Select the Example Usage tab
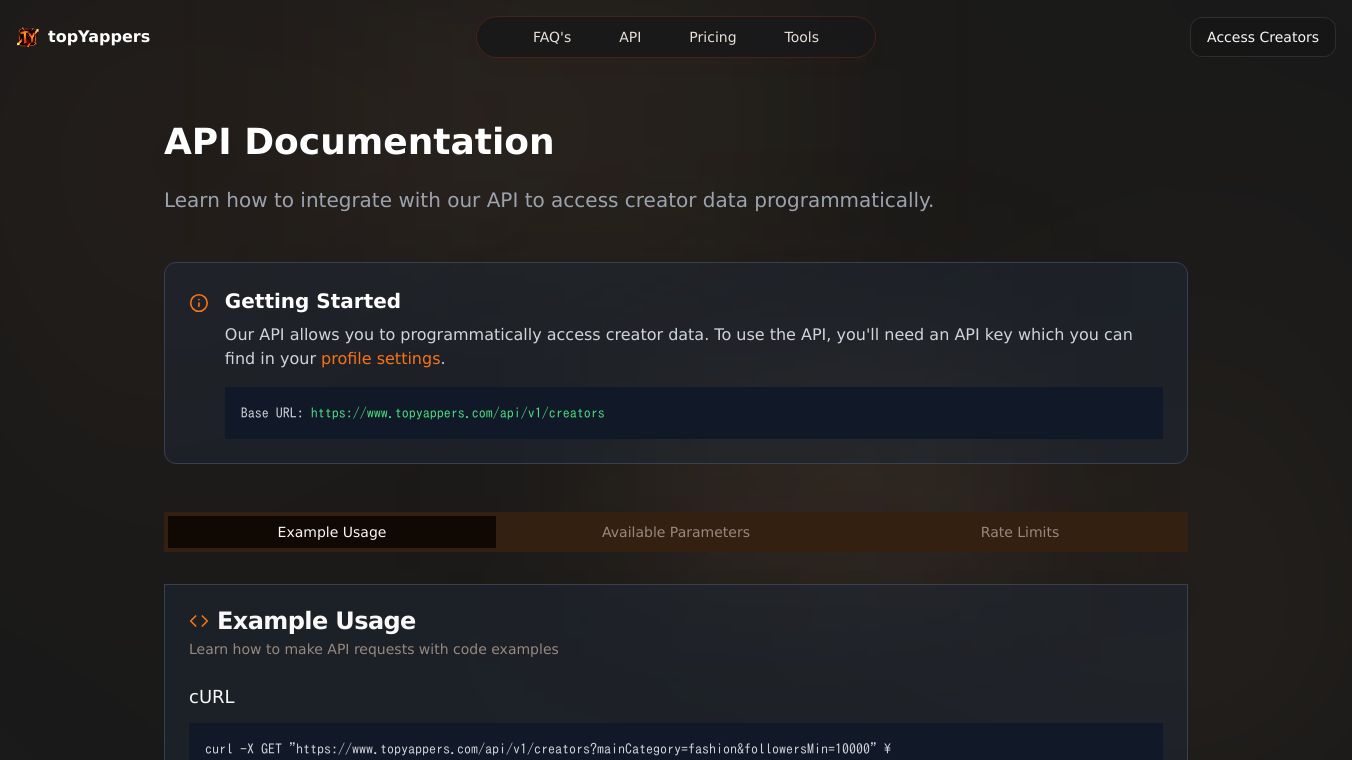 click(332, 532)
